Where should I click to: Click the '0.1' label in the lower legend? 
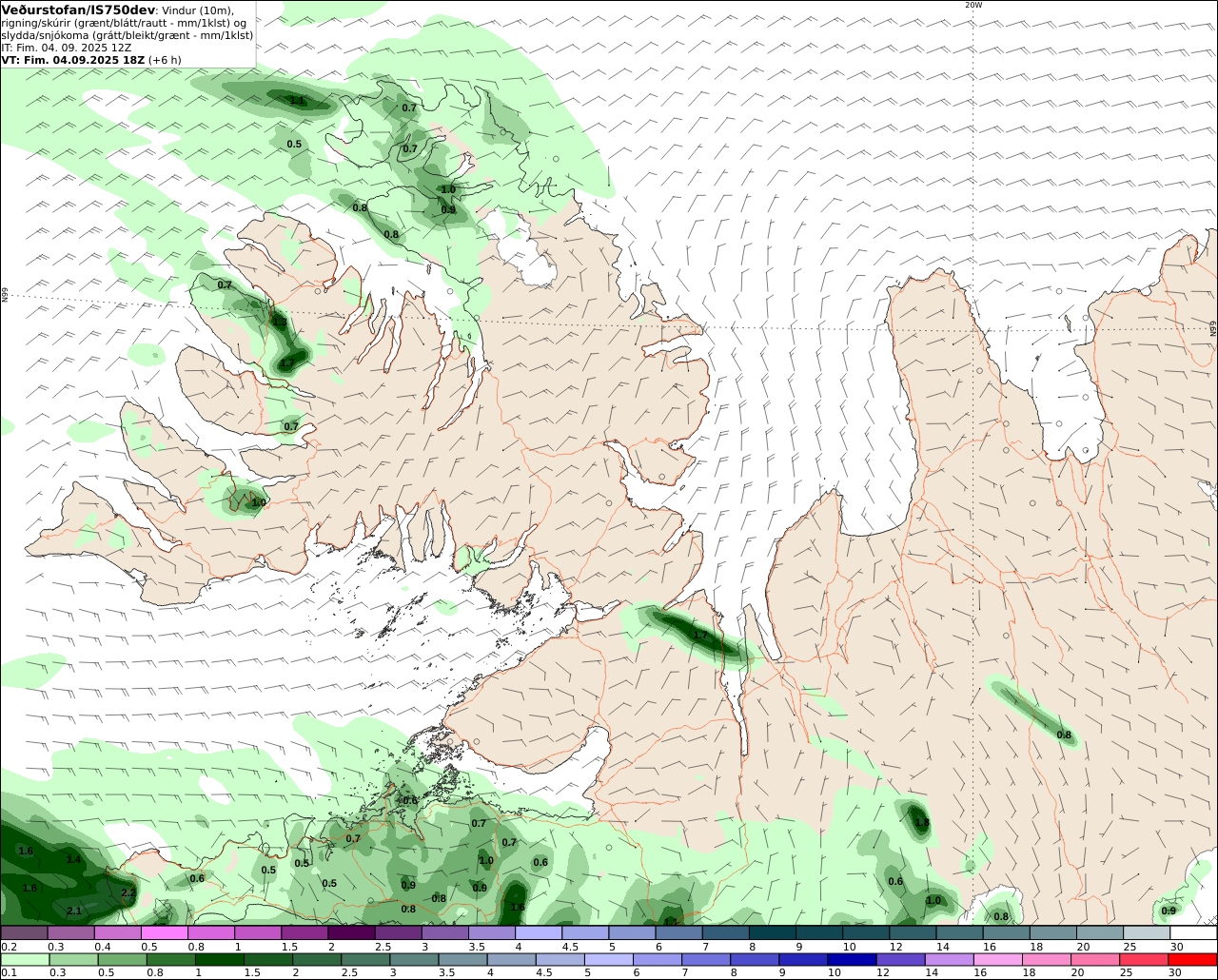[x=8, y=973]
